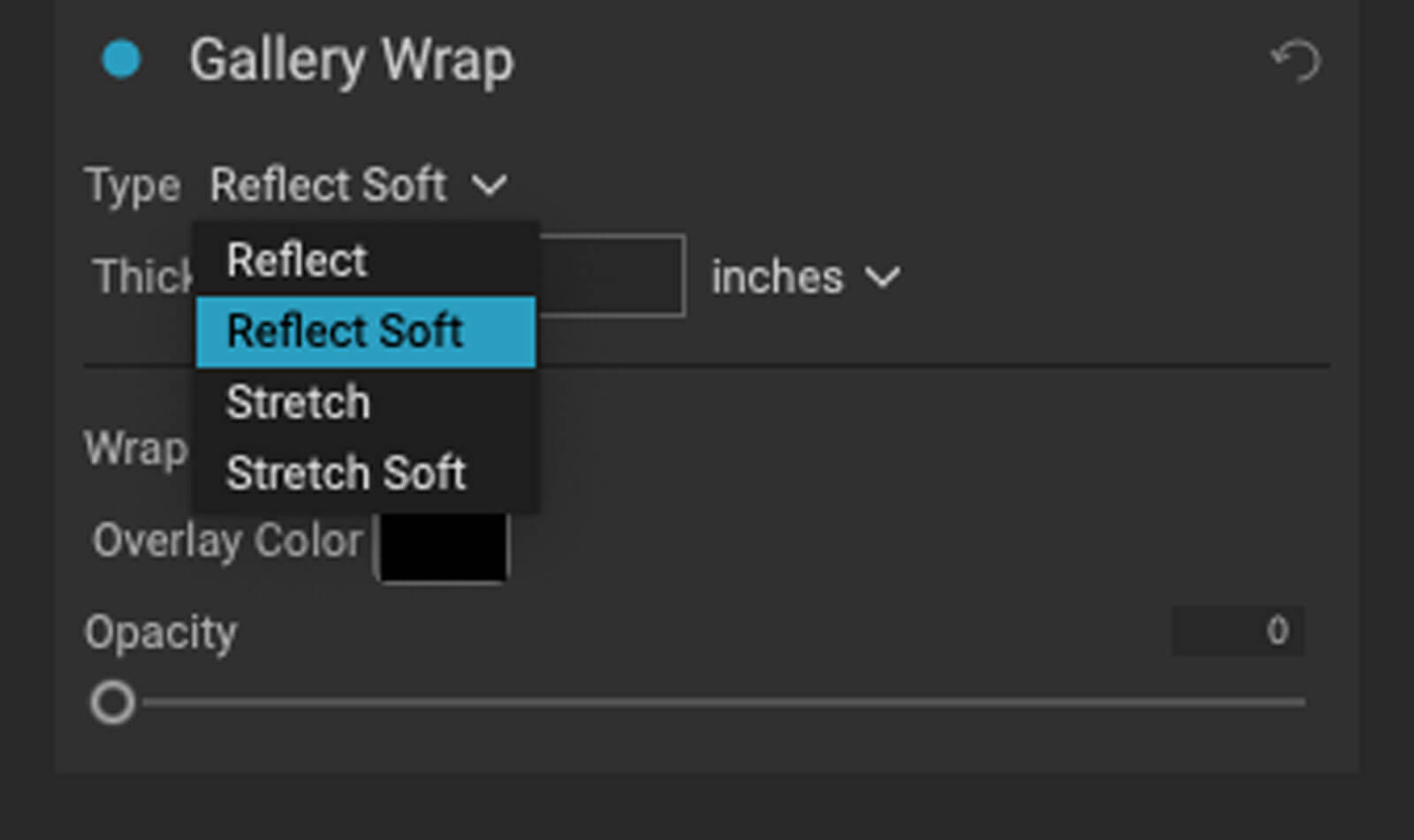Image resolution: width=1414 pixels, height=840 pixels.
Task: Click the Opacity numeric value field
Action: (1237, 631)
